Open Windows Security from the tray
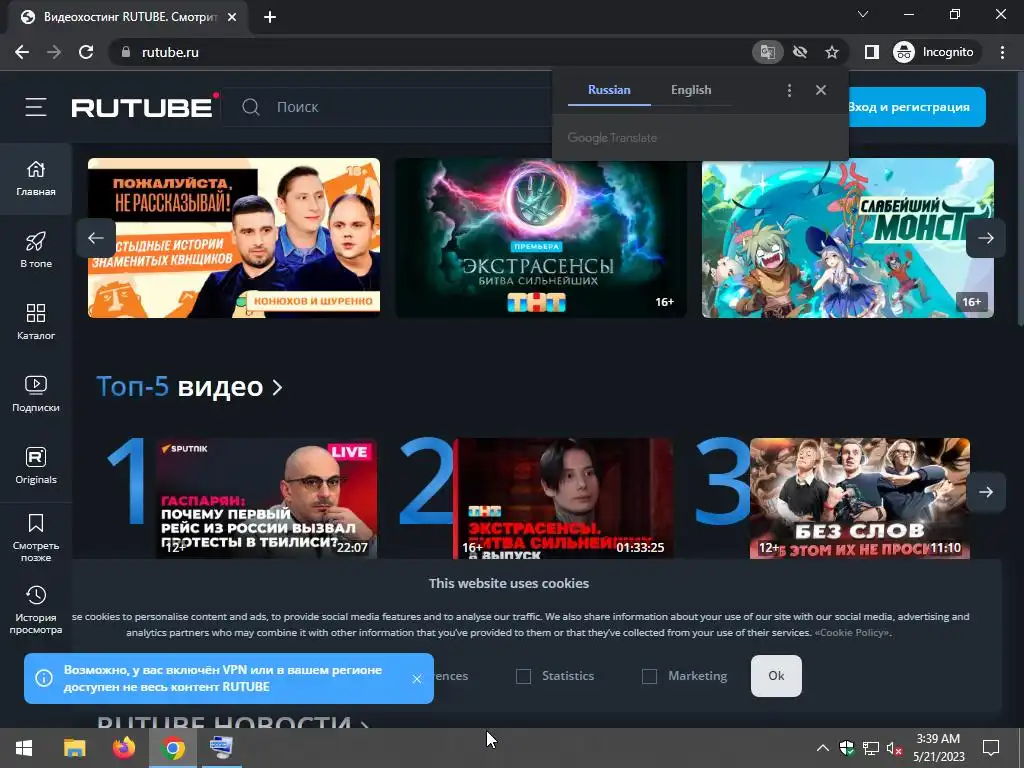1024x768 pixels. coord(846,748)
